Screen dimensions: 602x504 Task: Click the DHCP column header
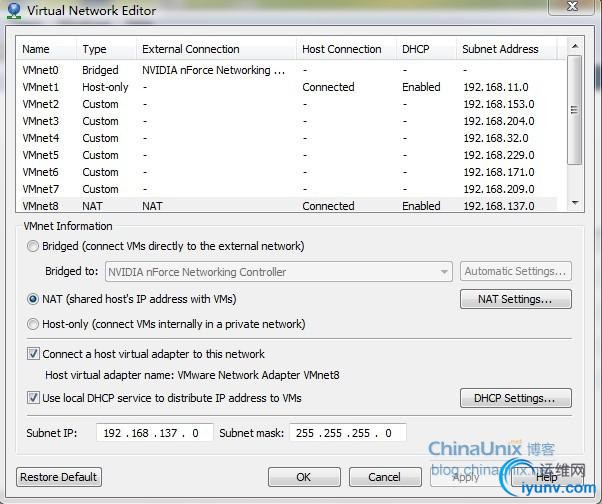[426, 49]
